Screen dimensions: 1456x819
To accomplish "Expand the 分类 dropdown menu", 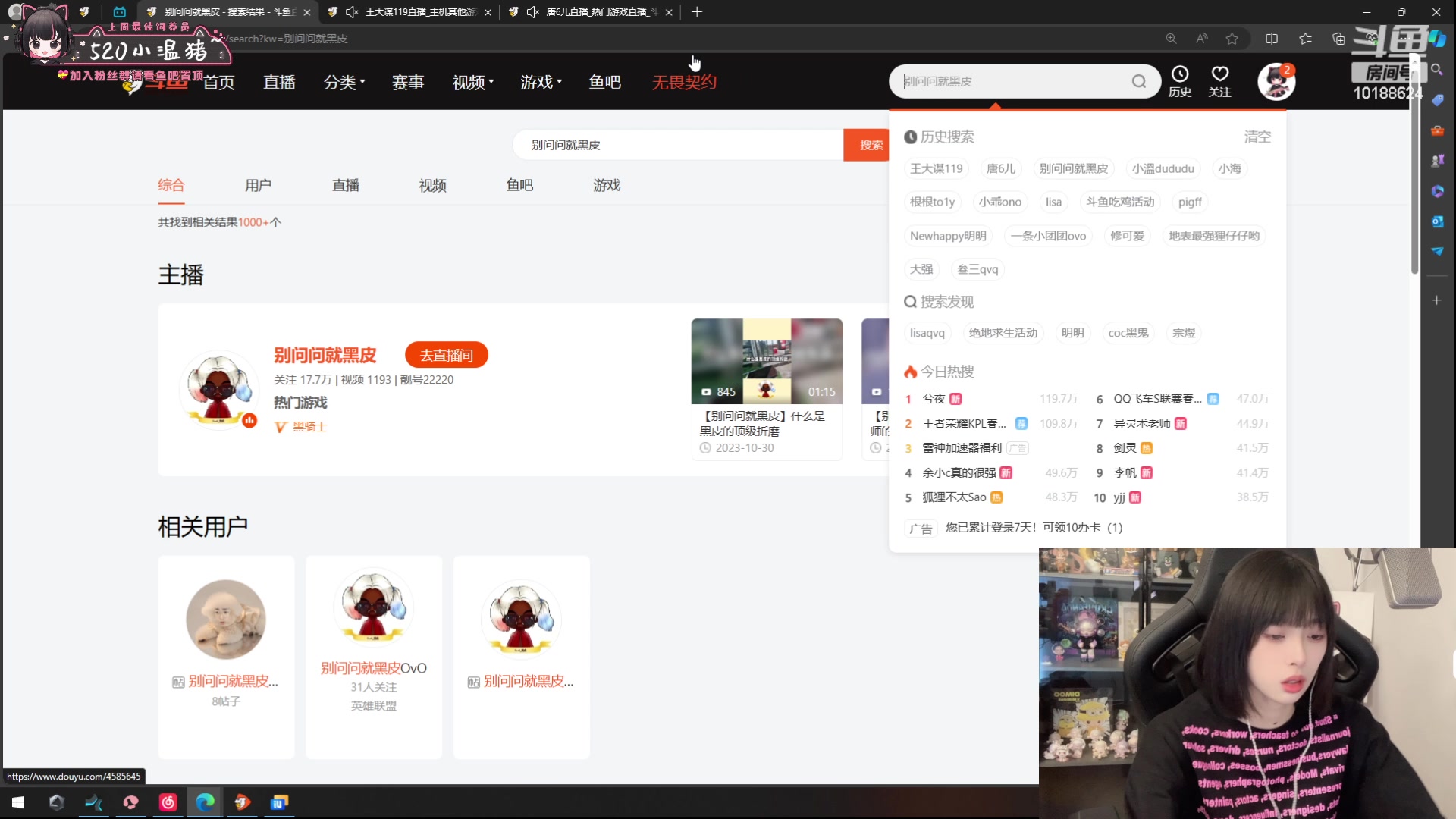I will 344,82.
